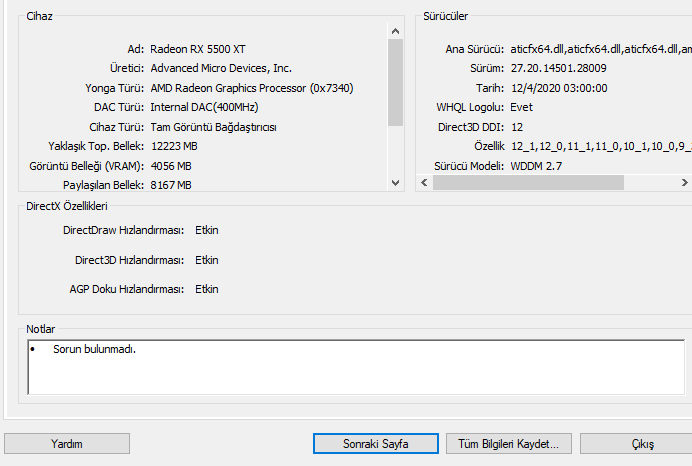The width and height of the screenshot is (692, 466).
Task: Click Tüm Bilgileri Kaydet button
Action: coord(508,443)
